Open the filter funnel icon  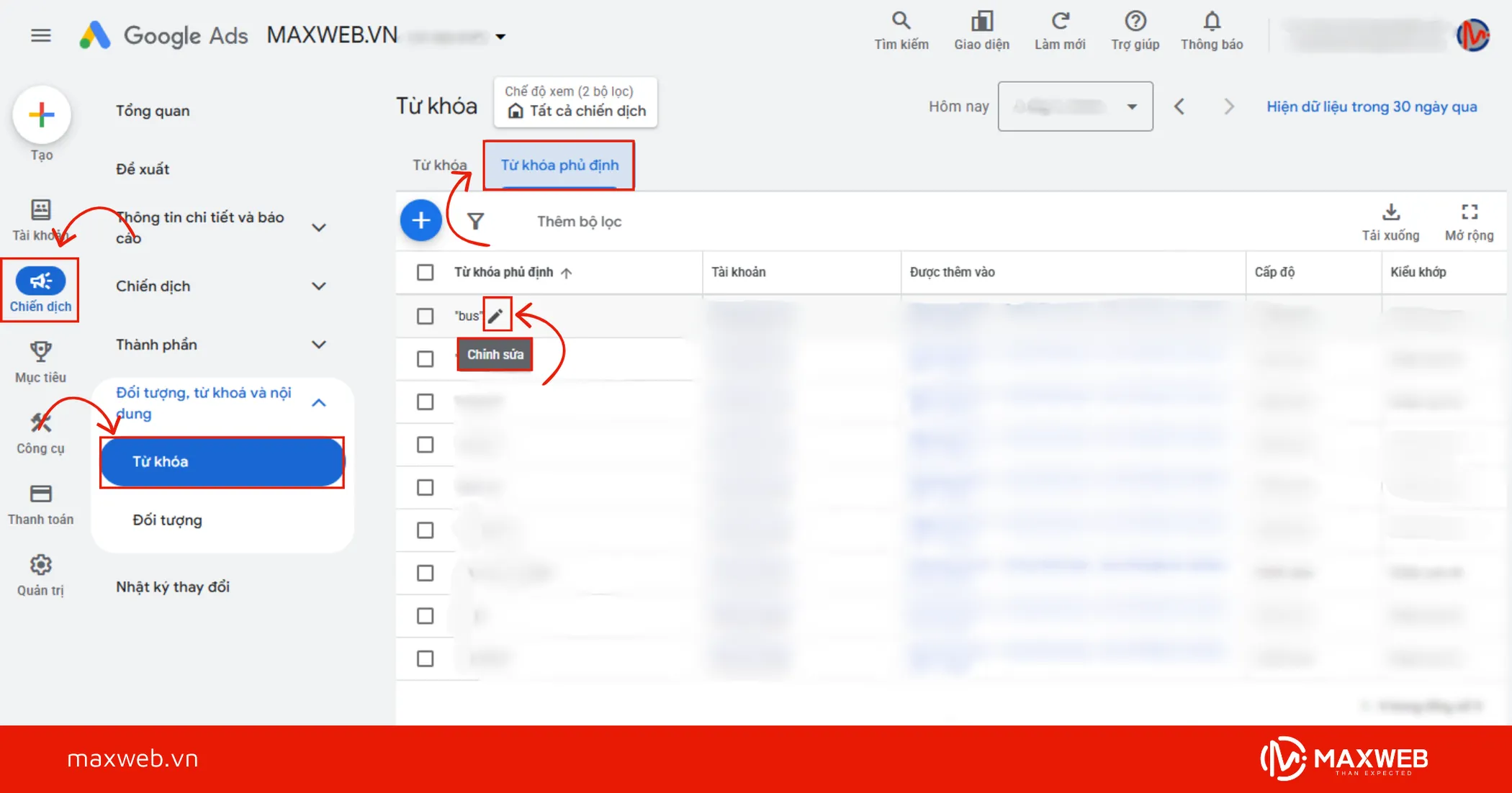[475, 221]
